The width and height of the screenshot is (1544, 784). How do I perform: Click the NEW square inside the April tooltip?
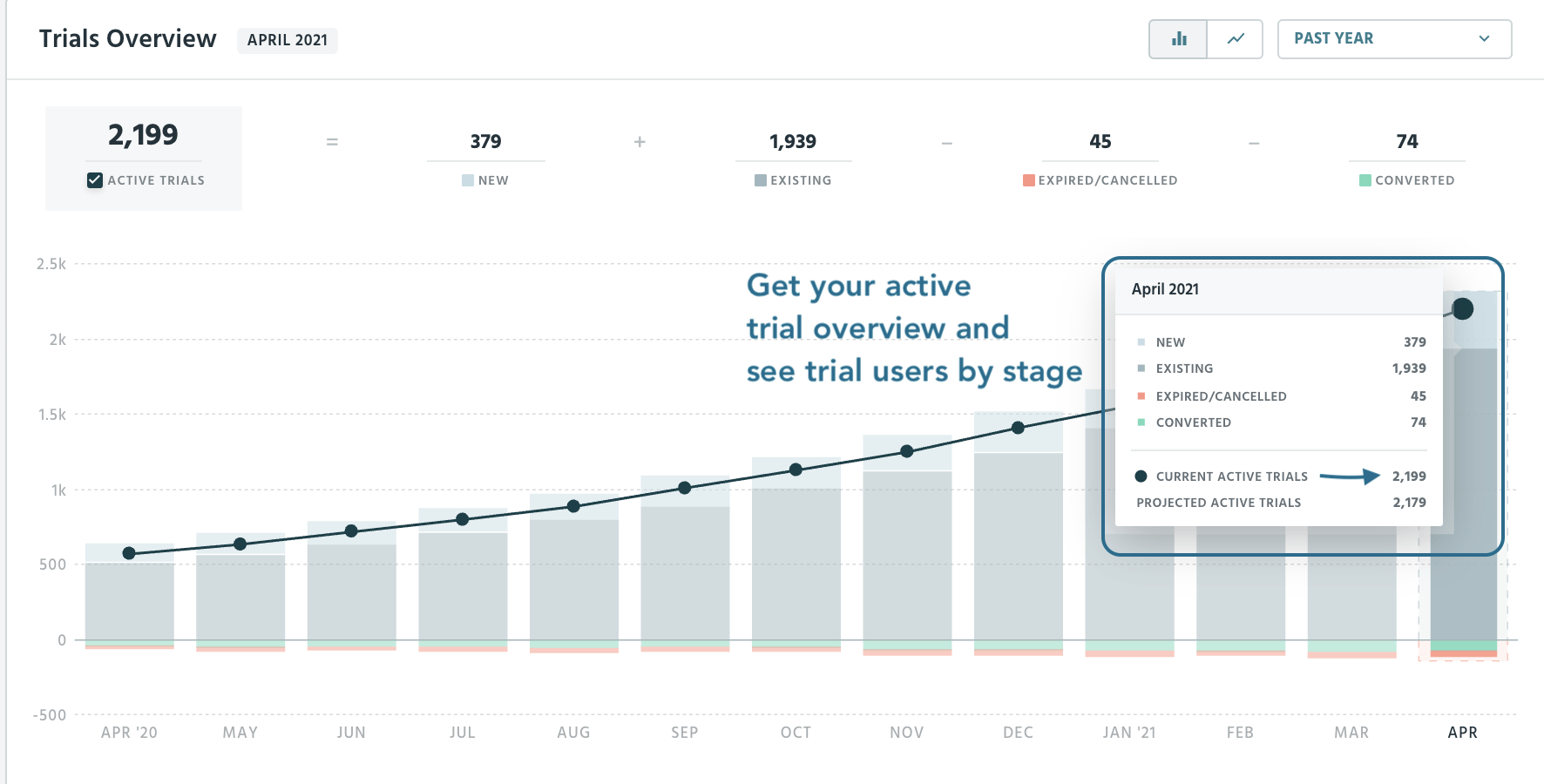pos(1142,341)
